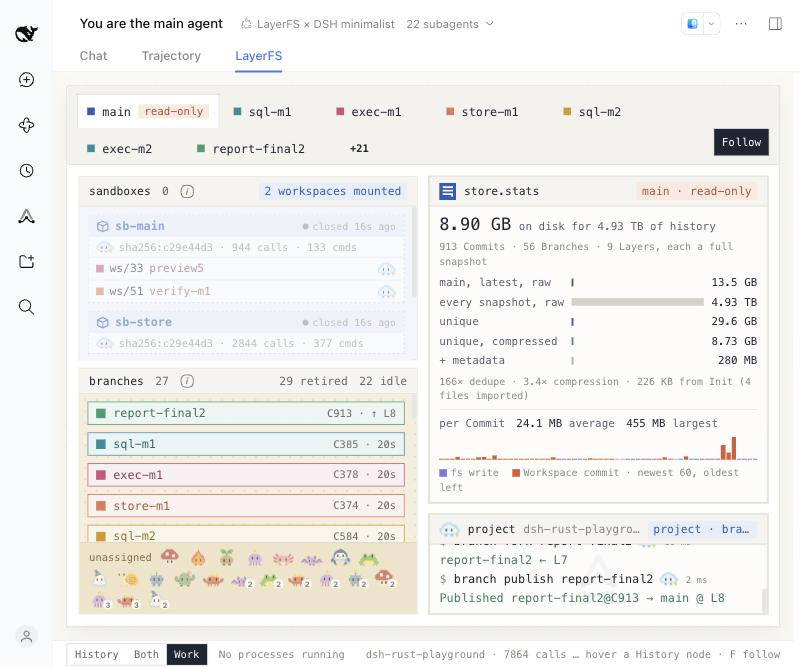Switch bottom view mode to Both
This screenshot has width=800, height=668.
pos(146,654)
